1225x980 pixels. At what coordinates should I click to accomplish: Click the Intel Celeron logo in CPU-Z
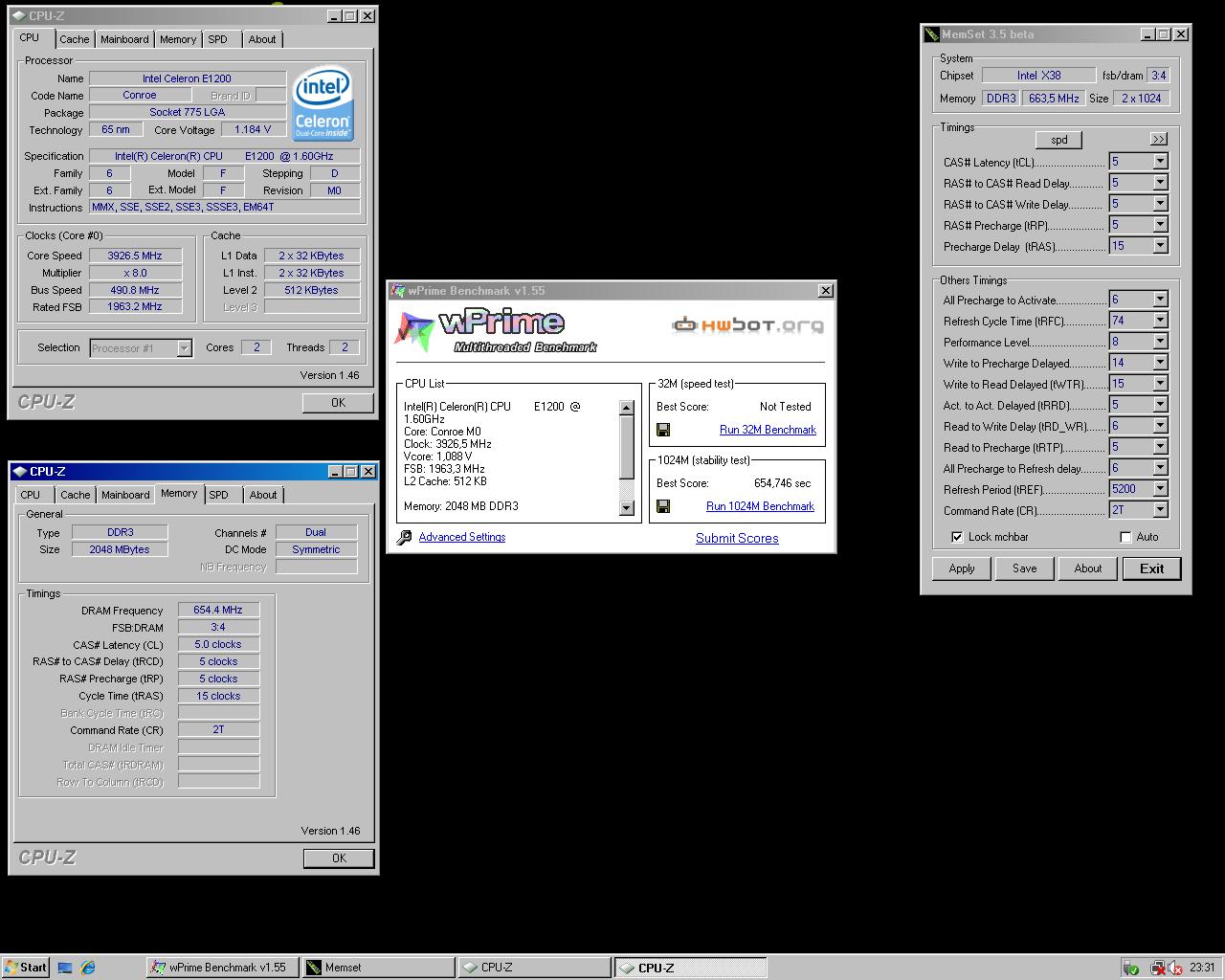tap(323, 102)
